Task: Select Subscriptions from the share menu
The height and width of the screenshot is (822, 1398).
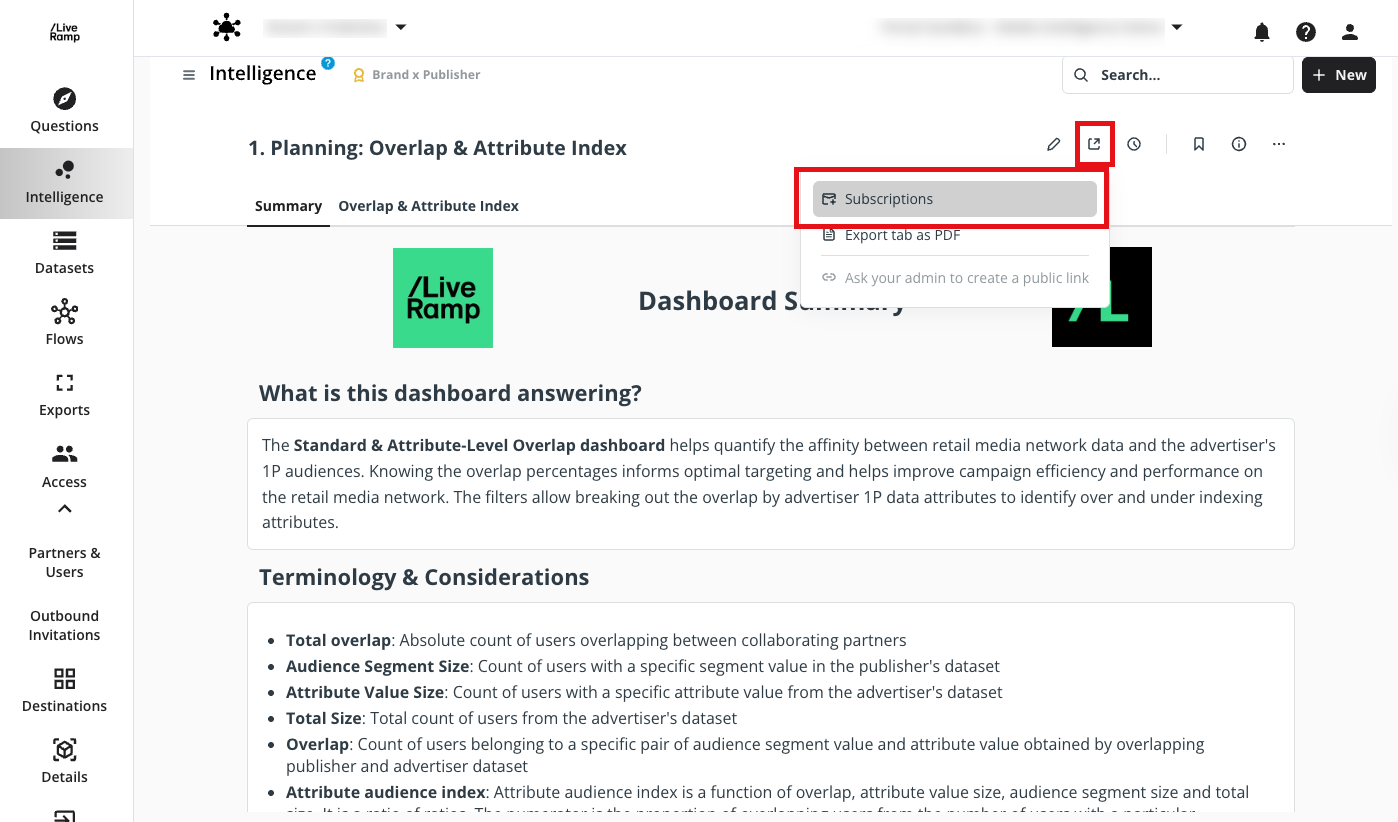Action: click(889, 198)
